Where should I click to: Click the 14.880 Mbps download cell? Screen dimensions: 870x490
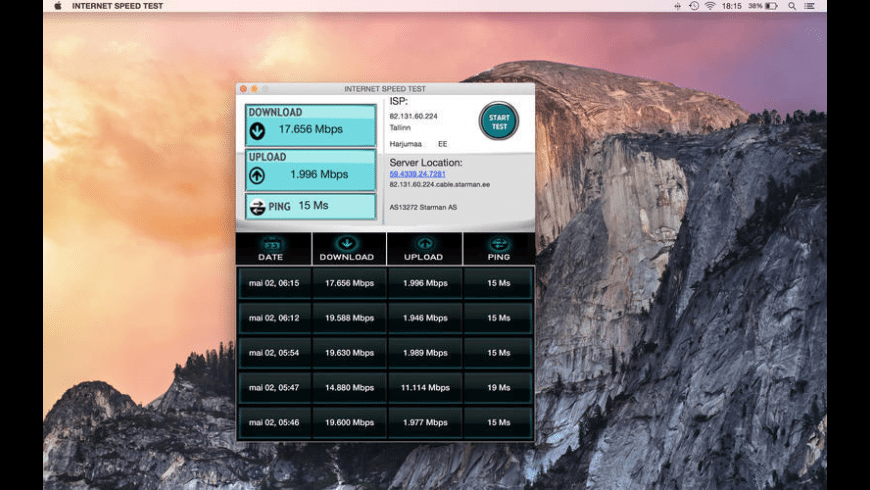pyautogui.click(x=350, y=388)
